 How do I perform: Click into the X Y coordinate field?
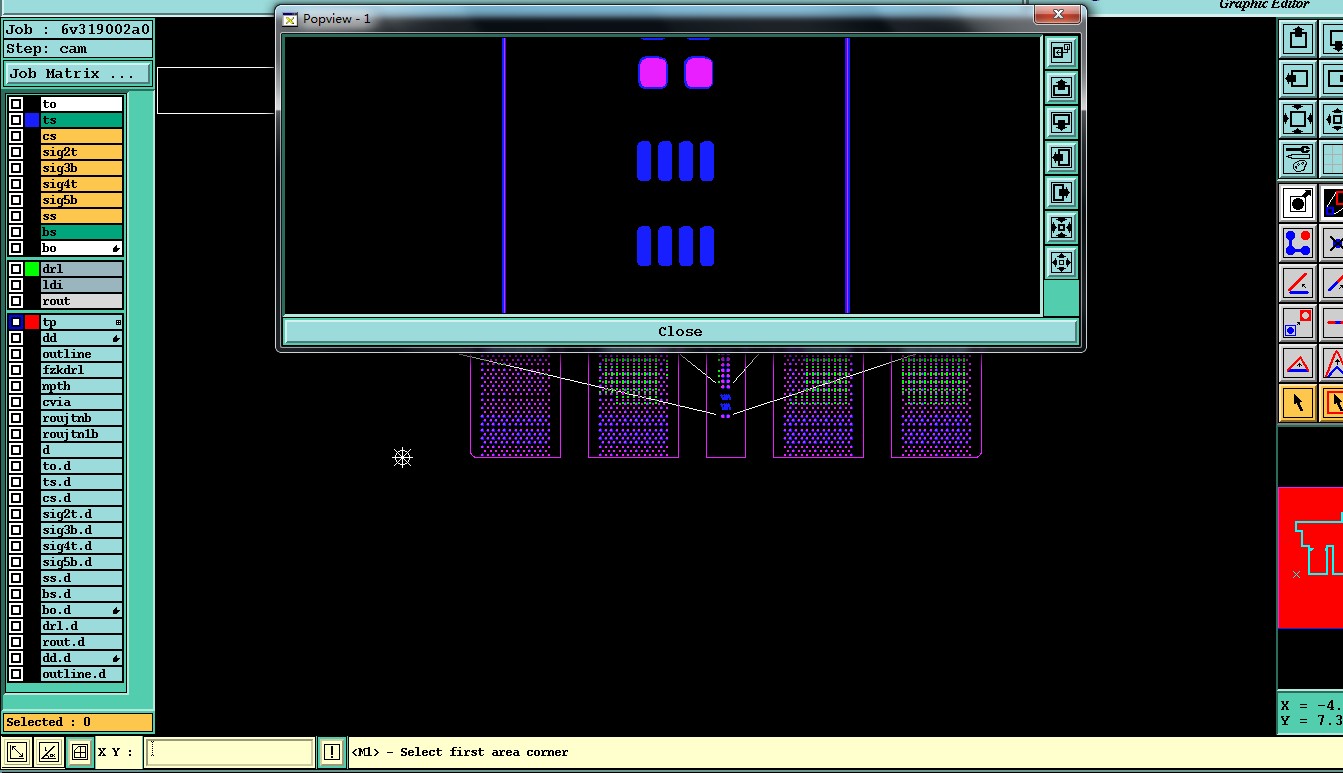230,752
